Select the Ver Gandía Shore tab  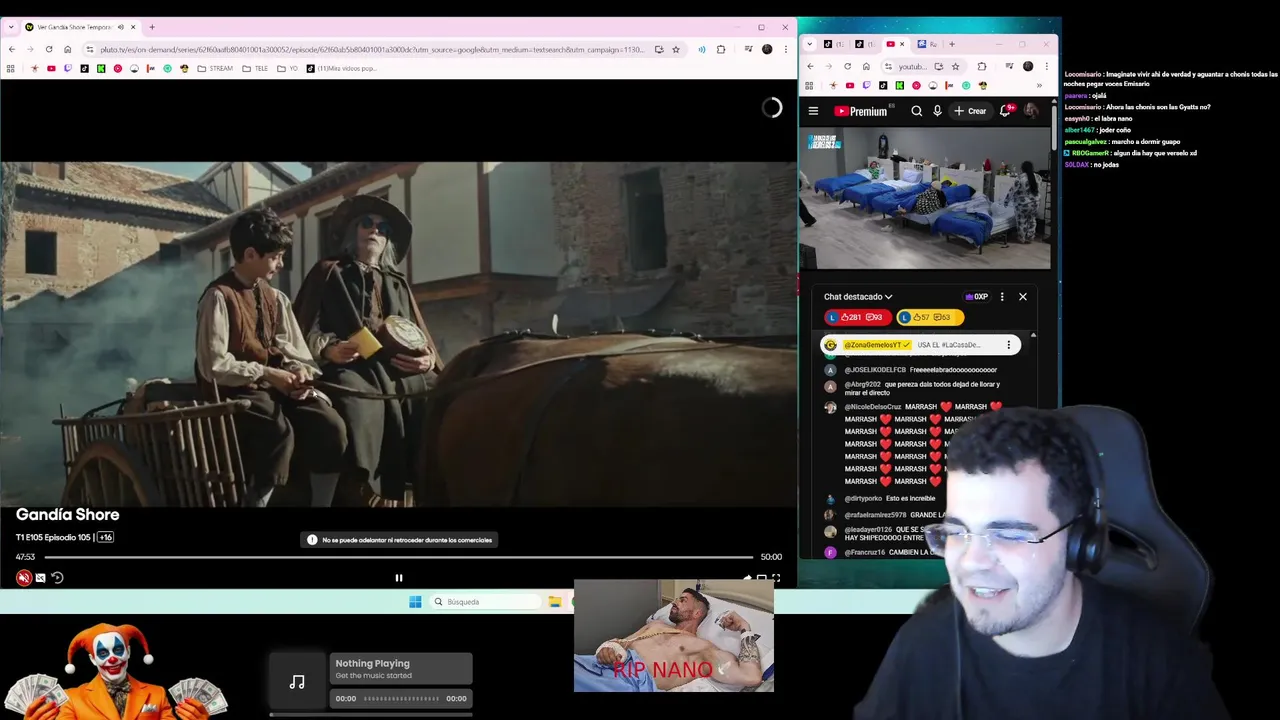click(80, 27)
